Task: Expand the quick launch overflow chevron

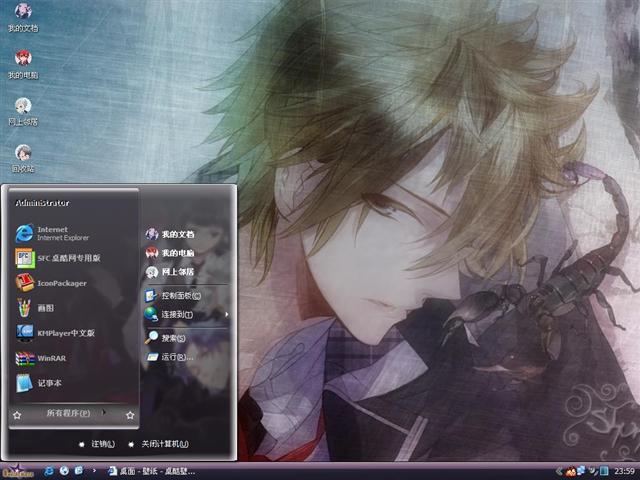Action: (x=94, y=471)
